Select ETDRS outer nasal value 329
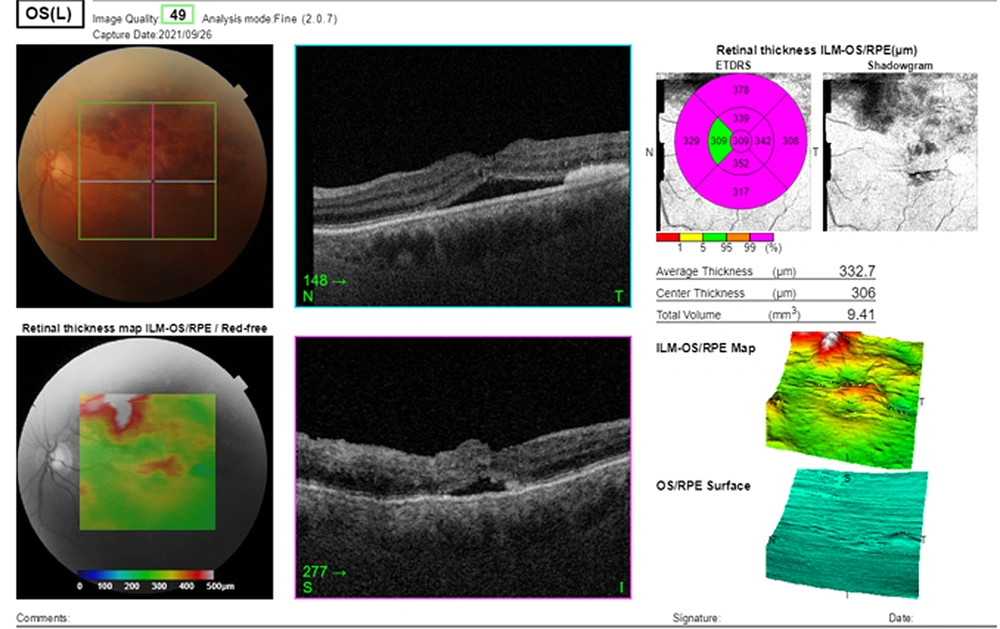The height and width of the screenshot is (629, 1000). (x=691, y=141)
